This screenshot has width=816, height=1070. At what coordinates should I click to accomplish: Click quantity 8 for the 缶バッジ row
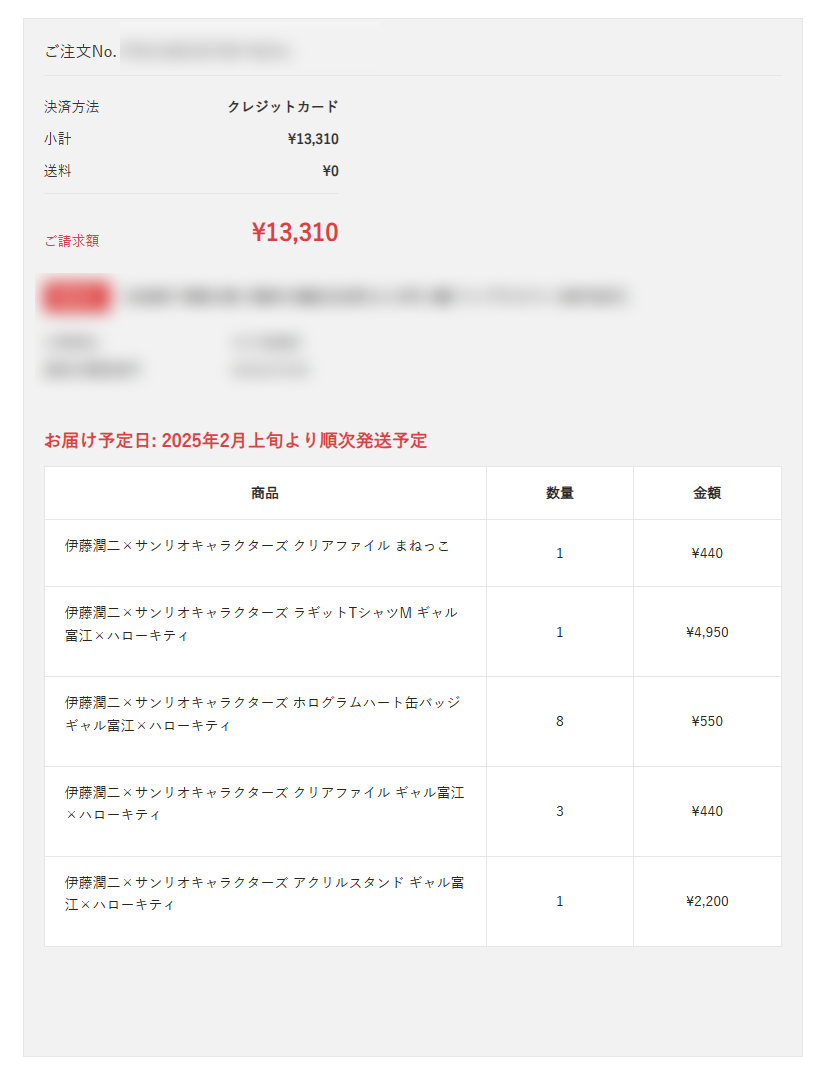click(x=559, y=721)
